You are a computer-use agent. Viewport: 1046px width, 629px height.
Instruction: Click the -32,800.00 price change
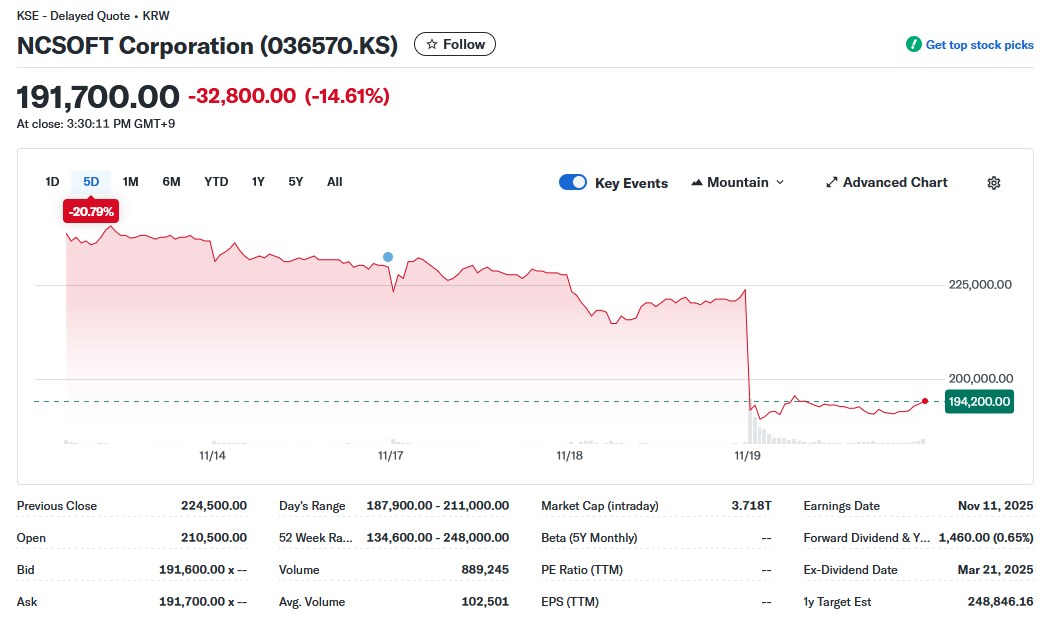pyautogui.click(x=242, y=96)
